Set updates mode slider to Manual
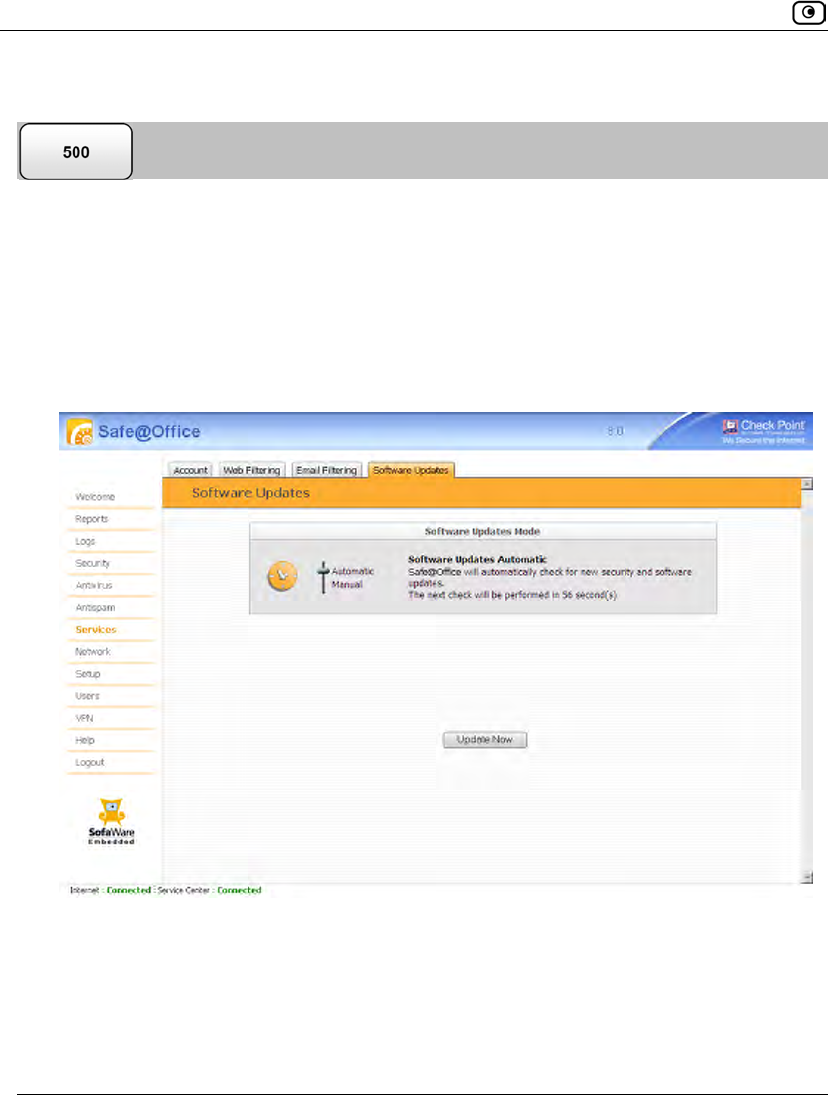This screenshot has height=1095, width=828. click(x=347, y=585)
